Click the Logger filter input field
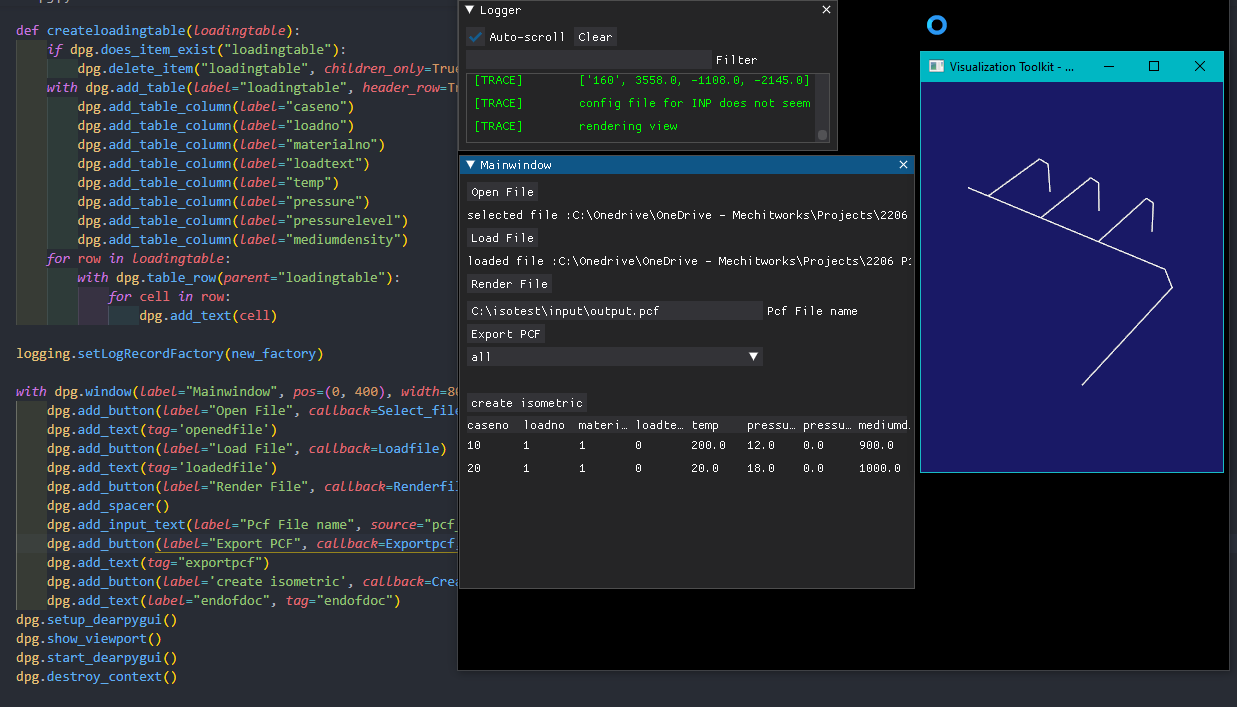Viewport: 1237px width, 707px height. click(589, 60)
